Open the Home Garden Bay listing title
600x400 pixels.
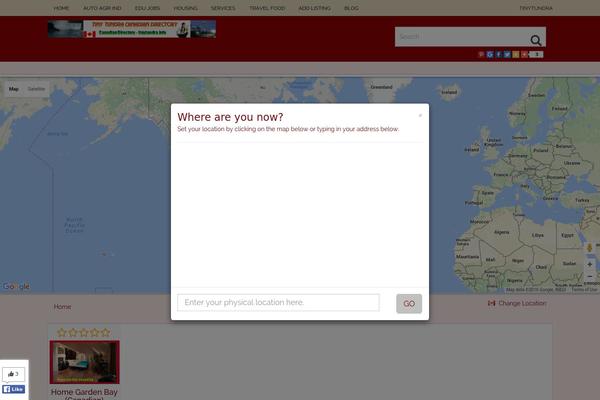[84, 394]
